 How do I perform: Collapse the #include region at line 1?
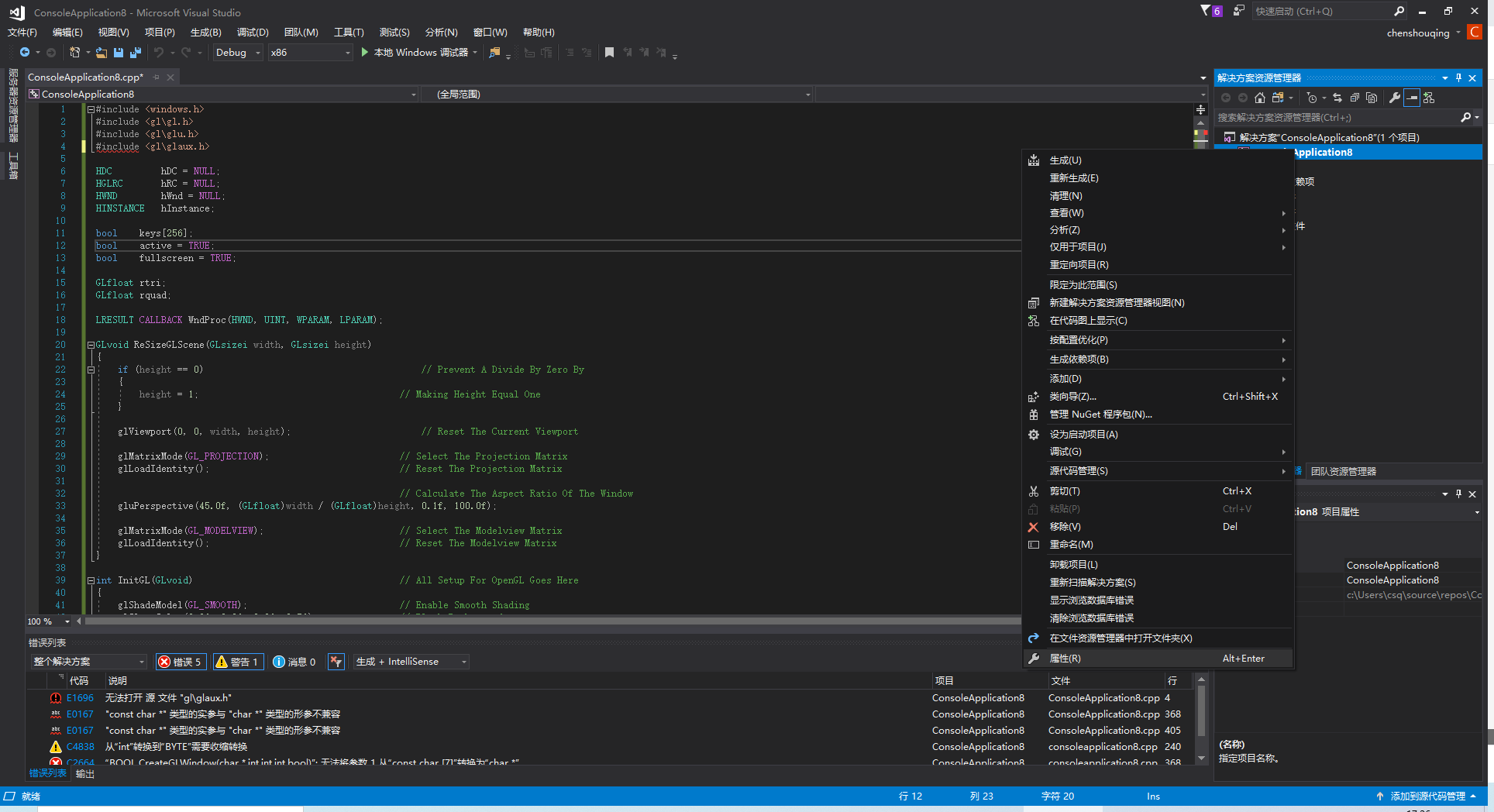coord(91,109)
